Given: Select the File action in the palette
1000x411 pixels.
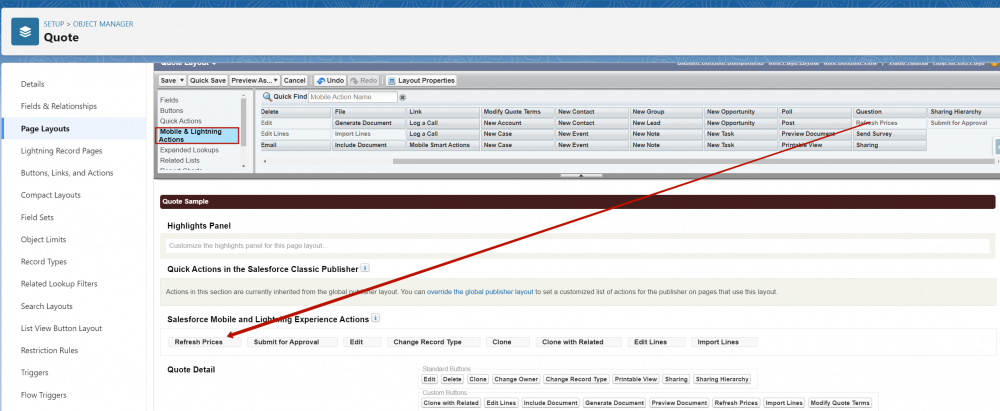Looking at the screenshot, I should (x=369, y=112).
